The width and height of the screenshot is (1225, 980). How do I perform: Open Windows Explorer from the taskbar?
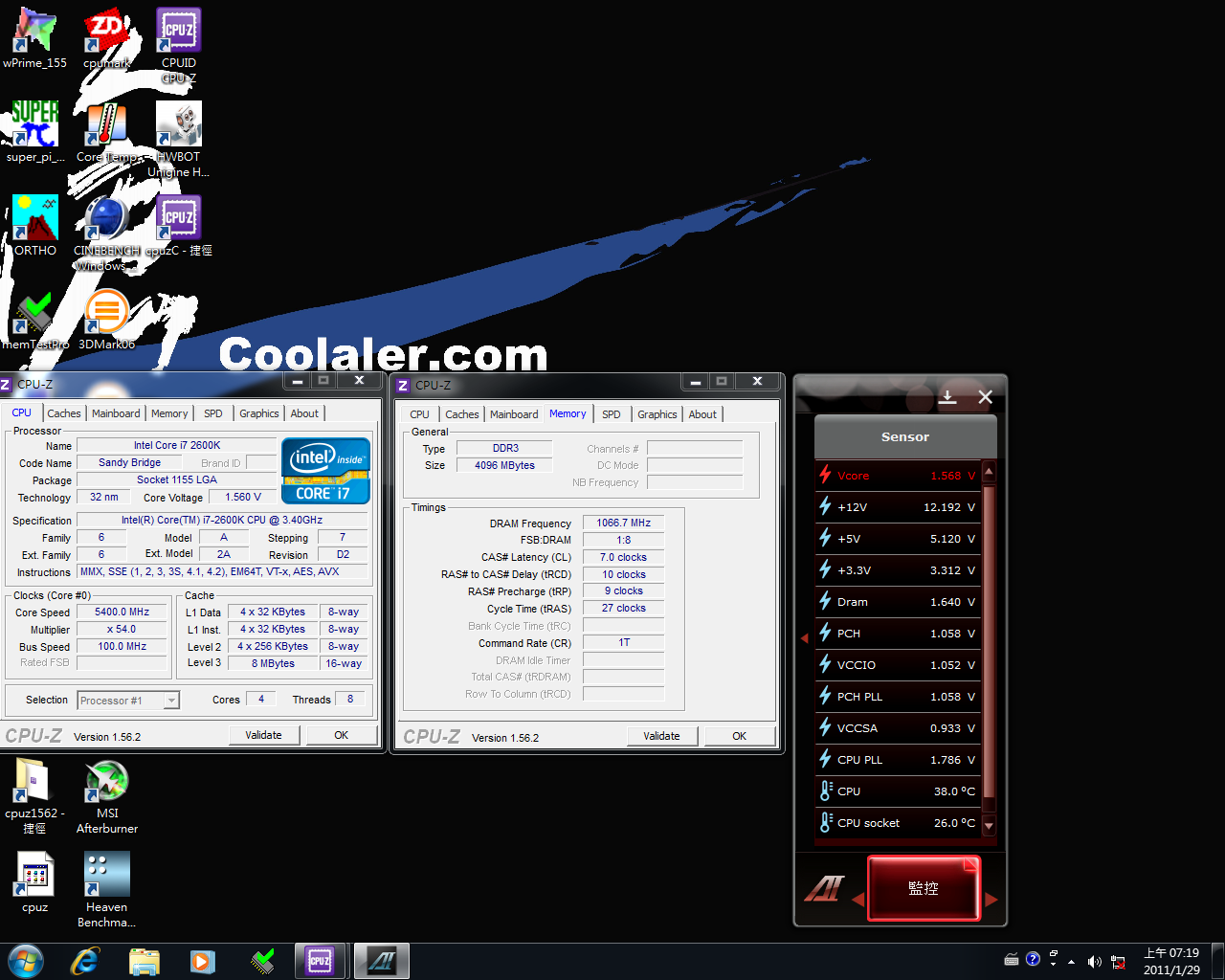pyautogui.click(x=145, y=961)
